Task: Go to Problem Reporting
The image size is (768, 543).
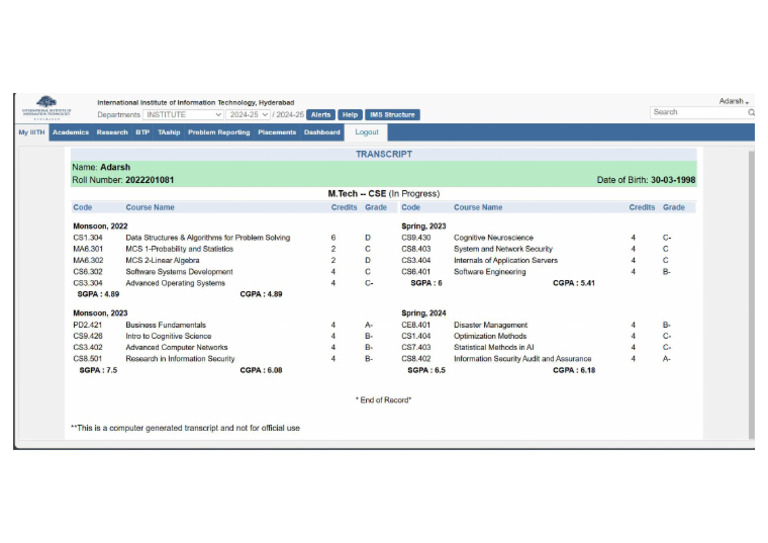Action: [x=219, y=132]
